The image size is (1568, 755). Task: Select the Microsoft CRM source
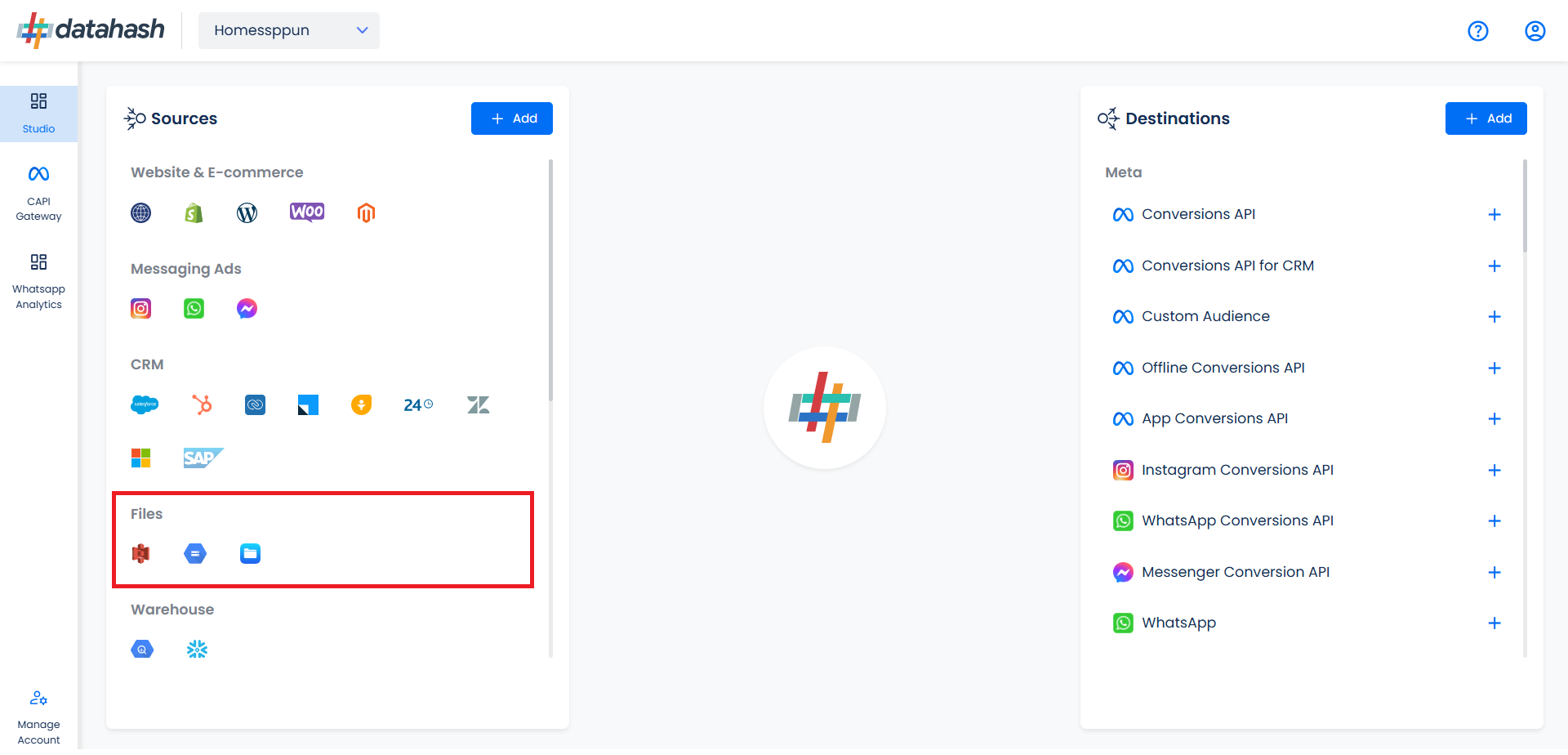tap(141, 458)
